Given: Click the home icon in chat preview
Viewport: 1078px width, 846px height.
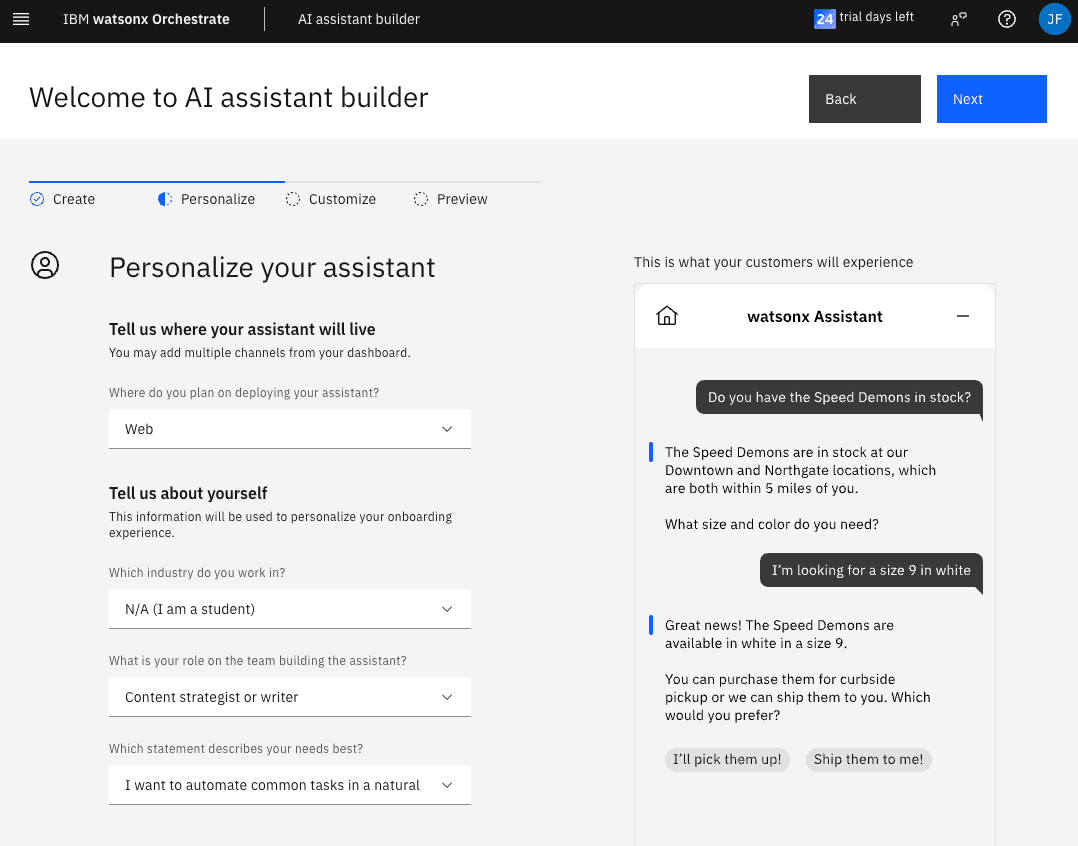Looking at the screenshot, I should [667, 316].
